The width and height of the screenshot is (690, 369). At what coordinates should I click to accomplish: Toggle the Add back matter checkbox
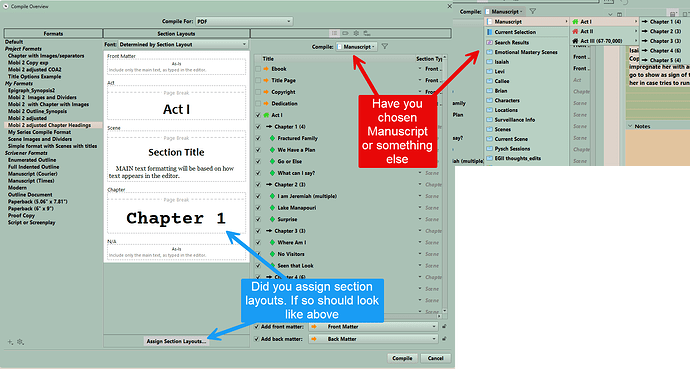tap(257, 339)
